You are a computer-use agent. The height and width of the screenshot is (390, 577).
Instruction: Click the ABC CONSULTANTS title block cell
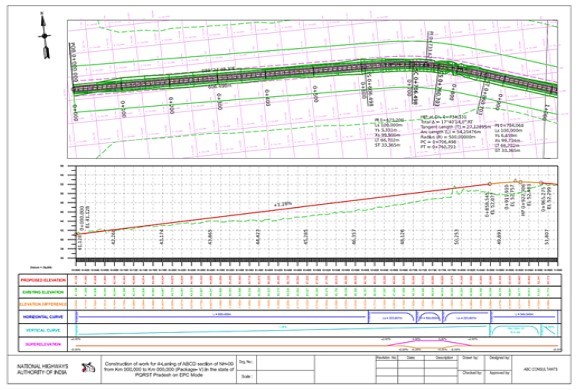(x=540, y=369)
